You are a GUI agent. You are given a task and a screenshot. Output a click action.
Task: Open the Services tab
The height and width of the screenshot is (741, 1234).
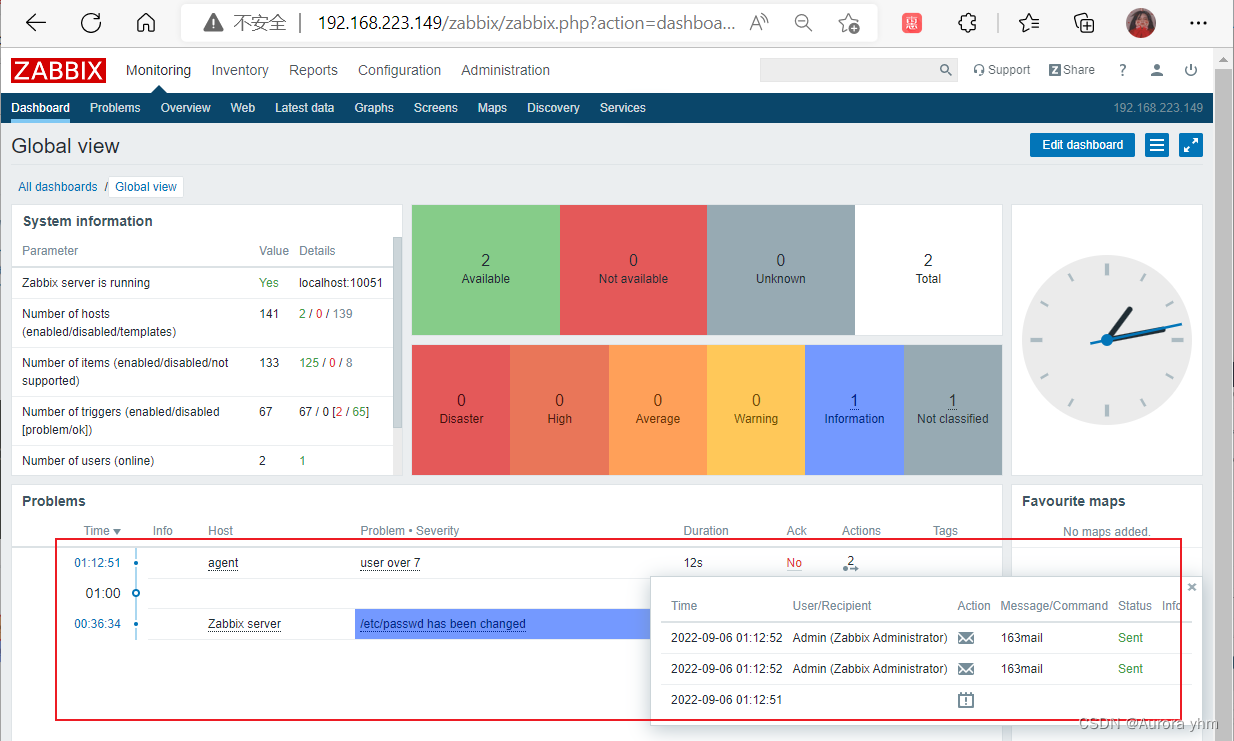tap(622, 108)
